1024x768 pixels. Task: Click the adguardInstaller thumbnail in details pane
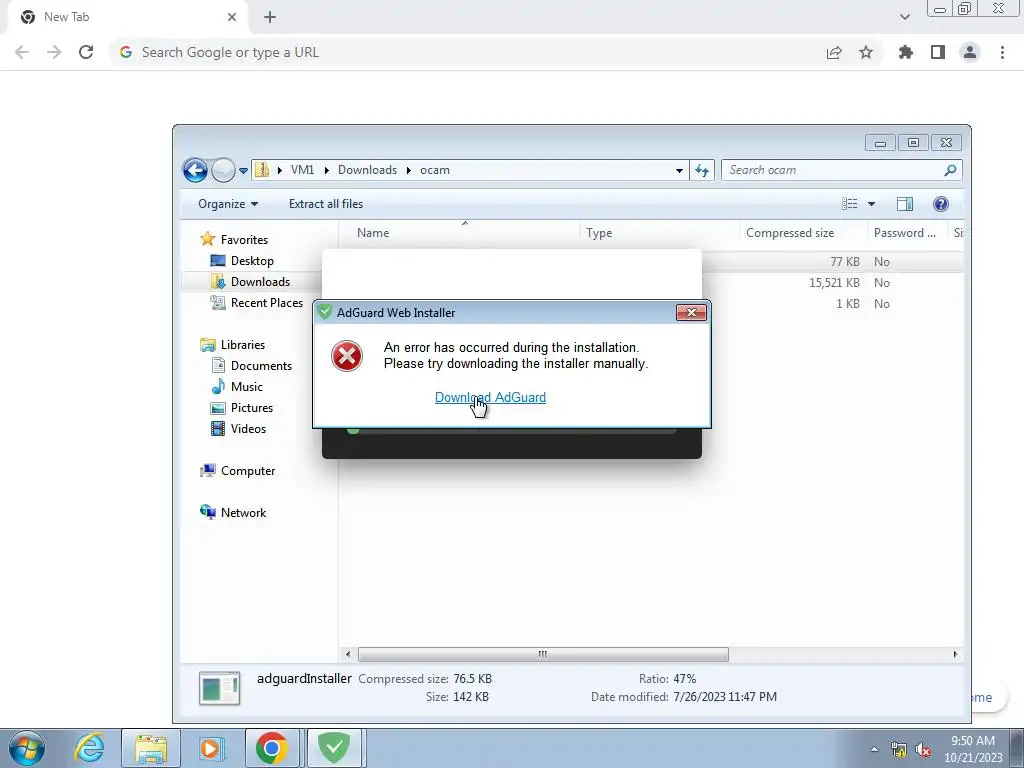click(x=219, y=688)
